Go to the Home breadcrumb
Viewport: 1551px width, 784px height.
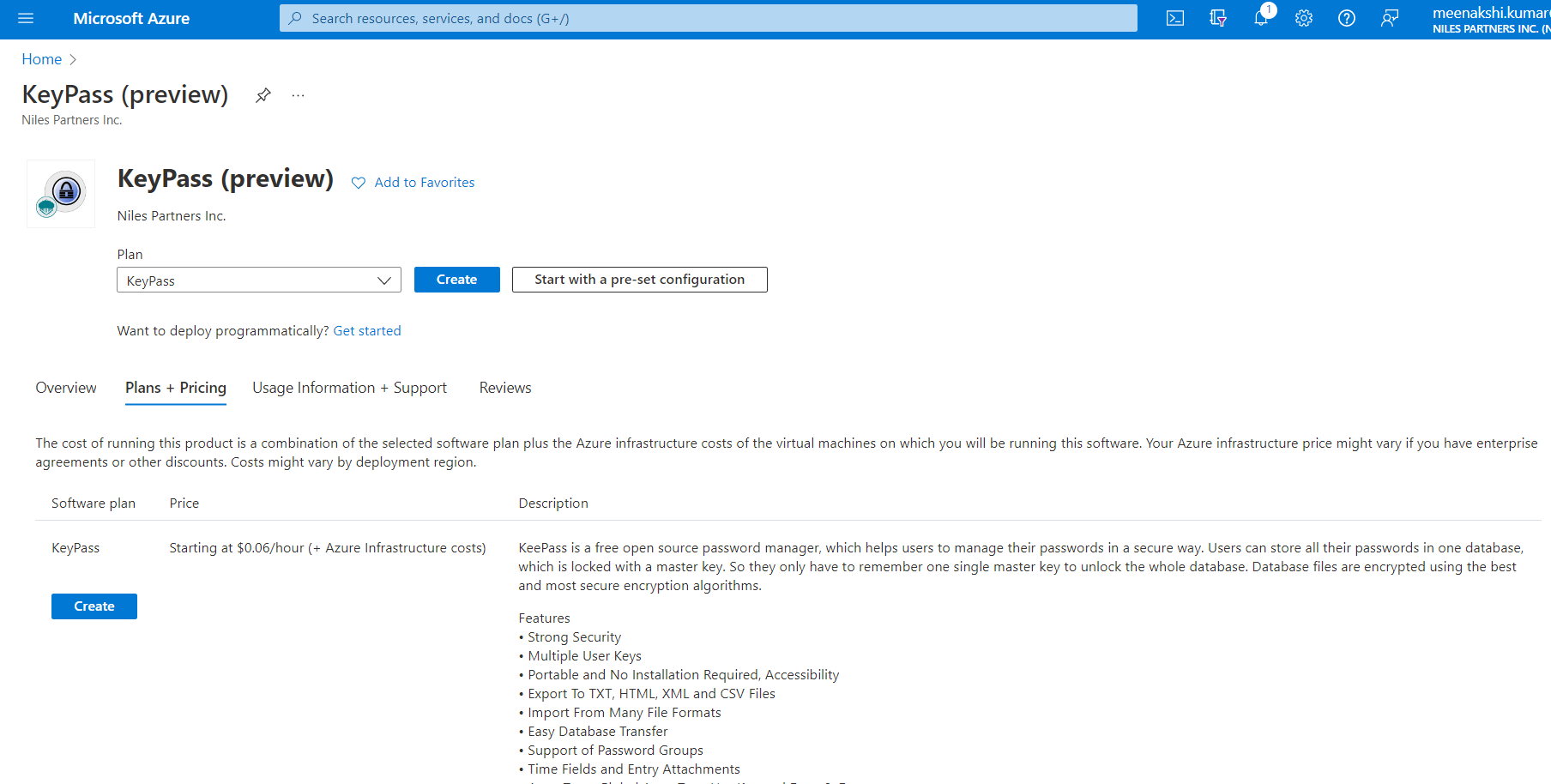point(42,59)
